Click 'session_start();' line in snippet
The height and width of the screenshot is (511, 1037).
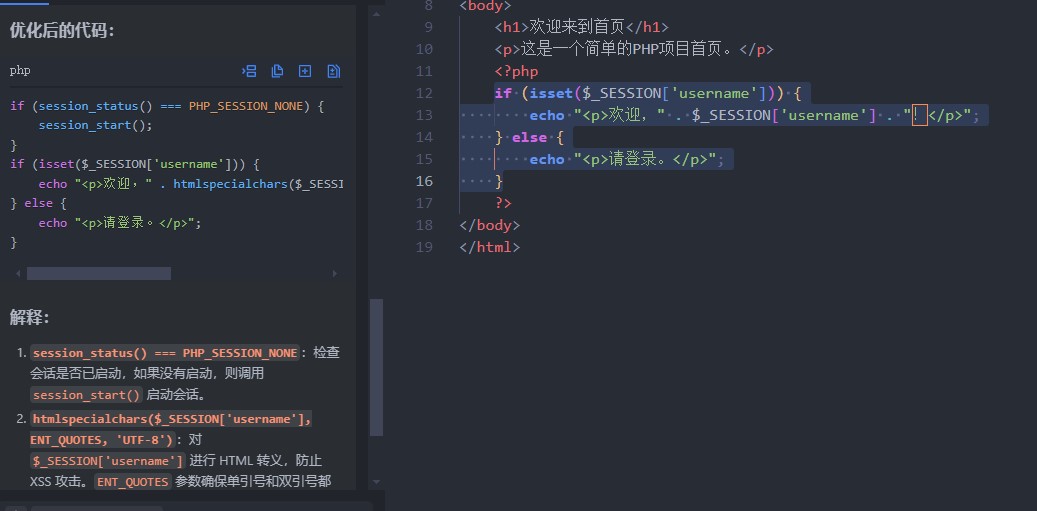95,125
